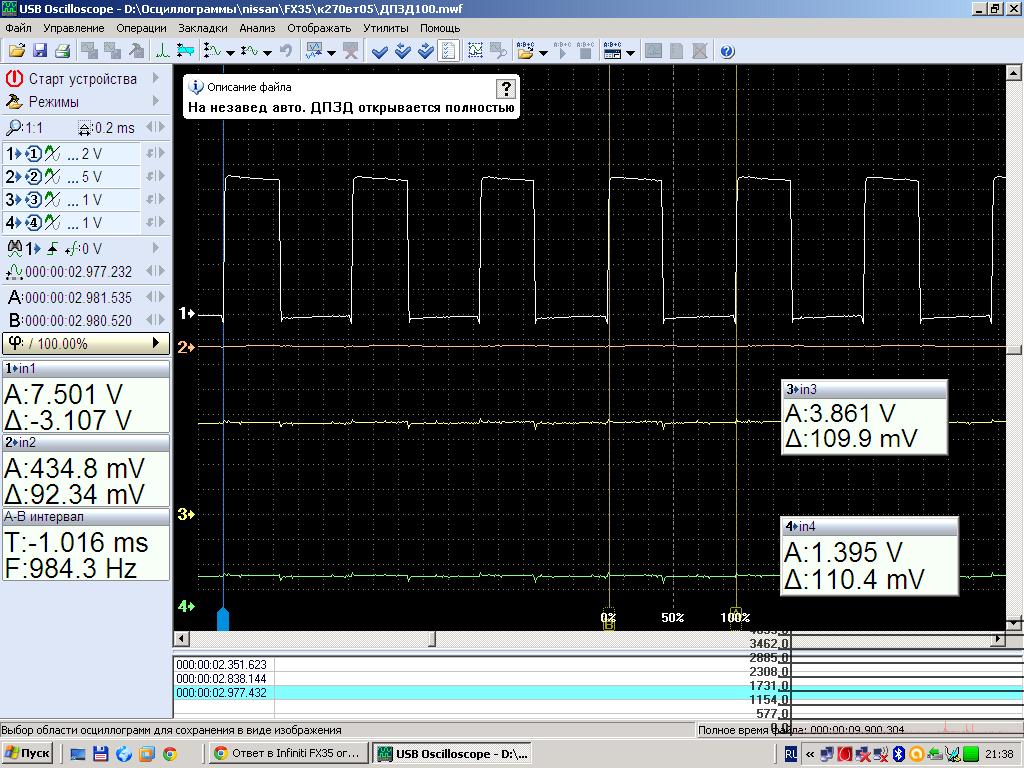Click the open file folder icon
This screenshot has height=768, width=1024.
[16, 51]
